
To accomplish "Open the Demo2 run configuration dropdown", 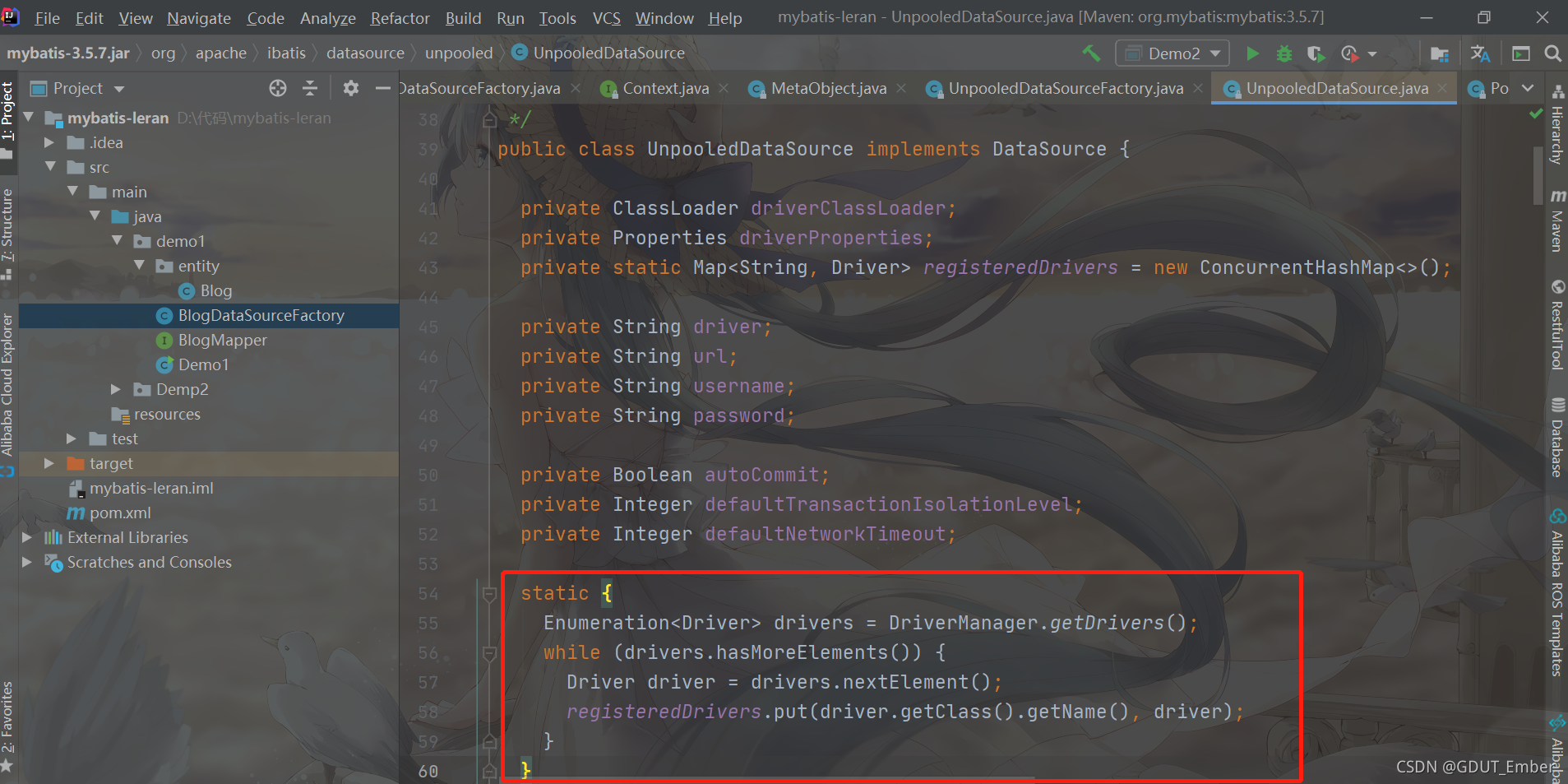I will pyautogui.click(x=1173, y=53).
